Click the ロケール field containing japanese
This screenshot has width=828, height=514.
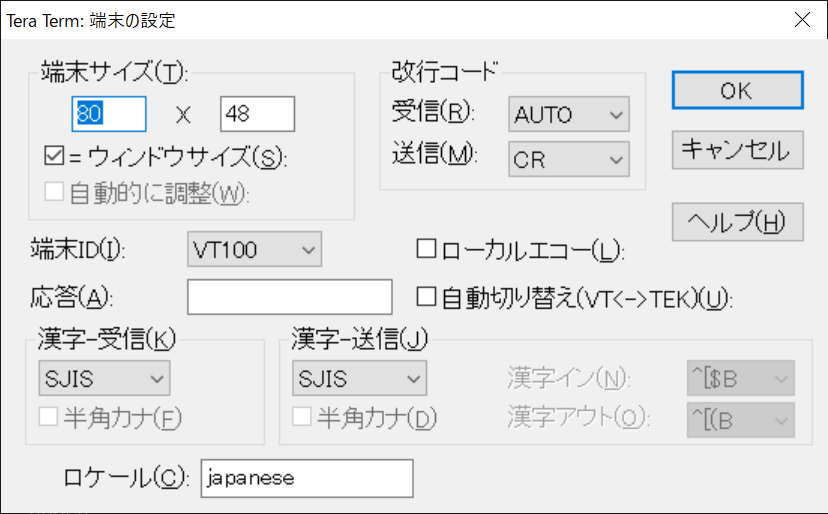click(307, 479)
